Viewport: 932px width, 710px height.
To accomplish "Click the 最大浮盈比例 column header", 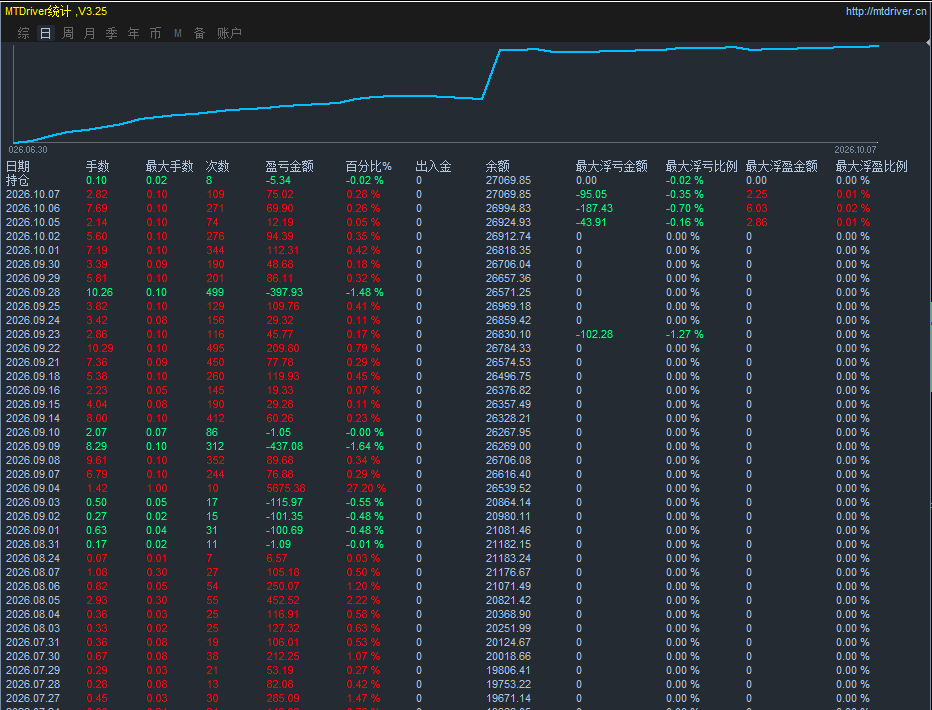I will (x=871, y=166).
